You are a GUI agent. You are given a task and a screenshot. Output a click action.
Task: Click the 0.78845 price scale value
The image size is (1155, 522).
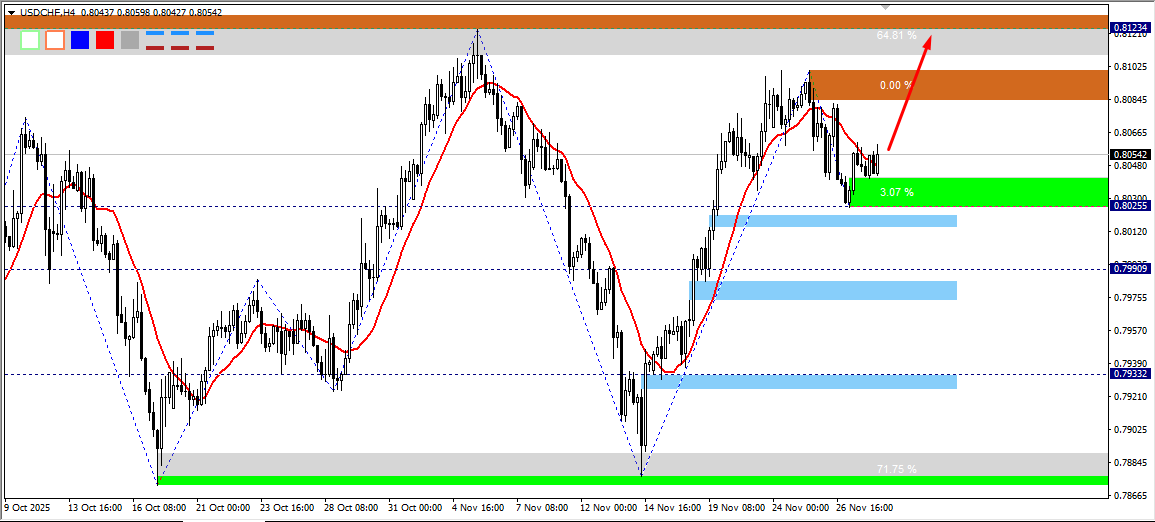[1132, 462]
